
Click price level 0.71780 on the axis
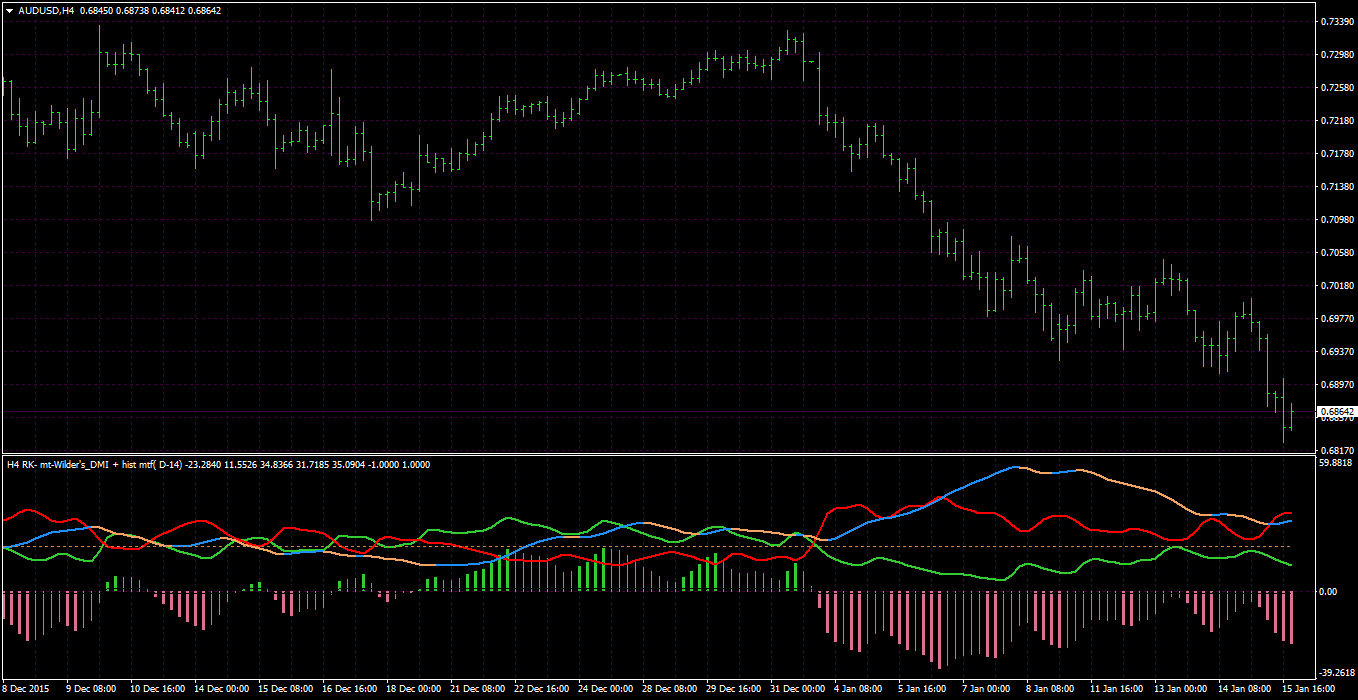point(1337,154)
